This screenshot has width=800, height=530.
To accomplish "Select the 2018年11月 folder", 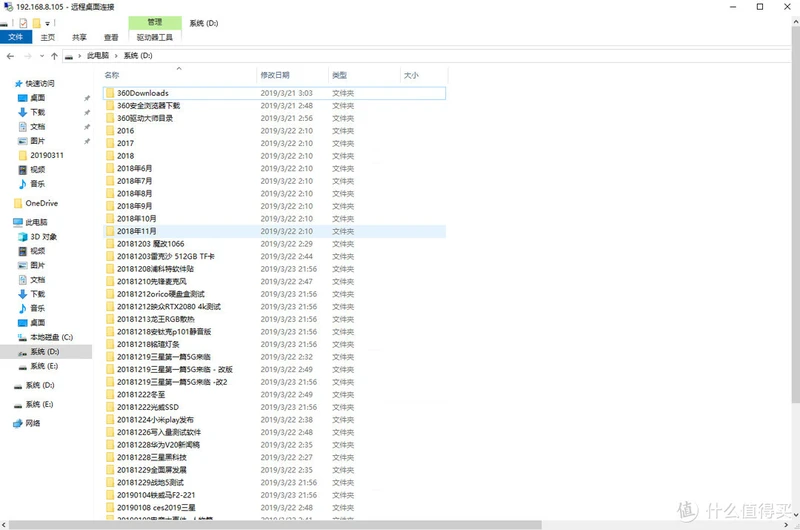I will tap(138, 231).
